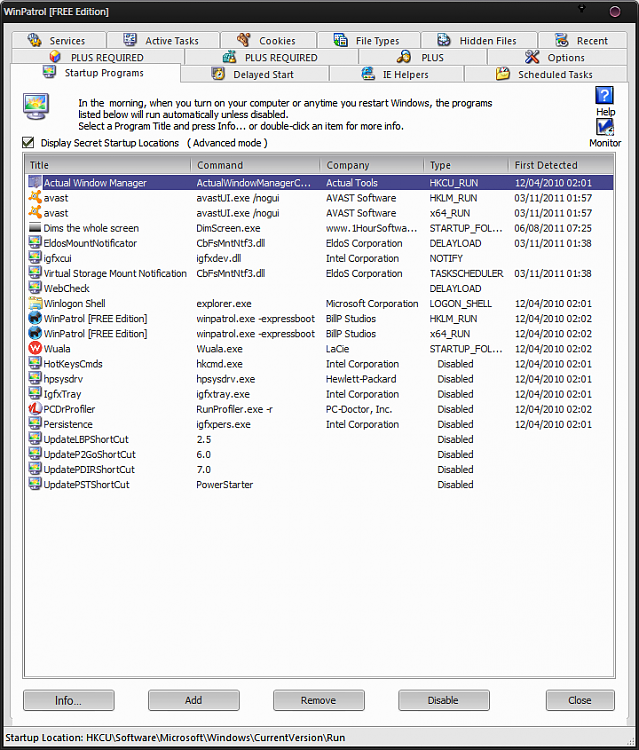Sort list by Title column header
This screenshot has height=750, width=639.
[108, 165]
